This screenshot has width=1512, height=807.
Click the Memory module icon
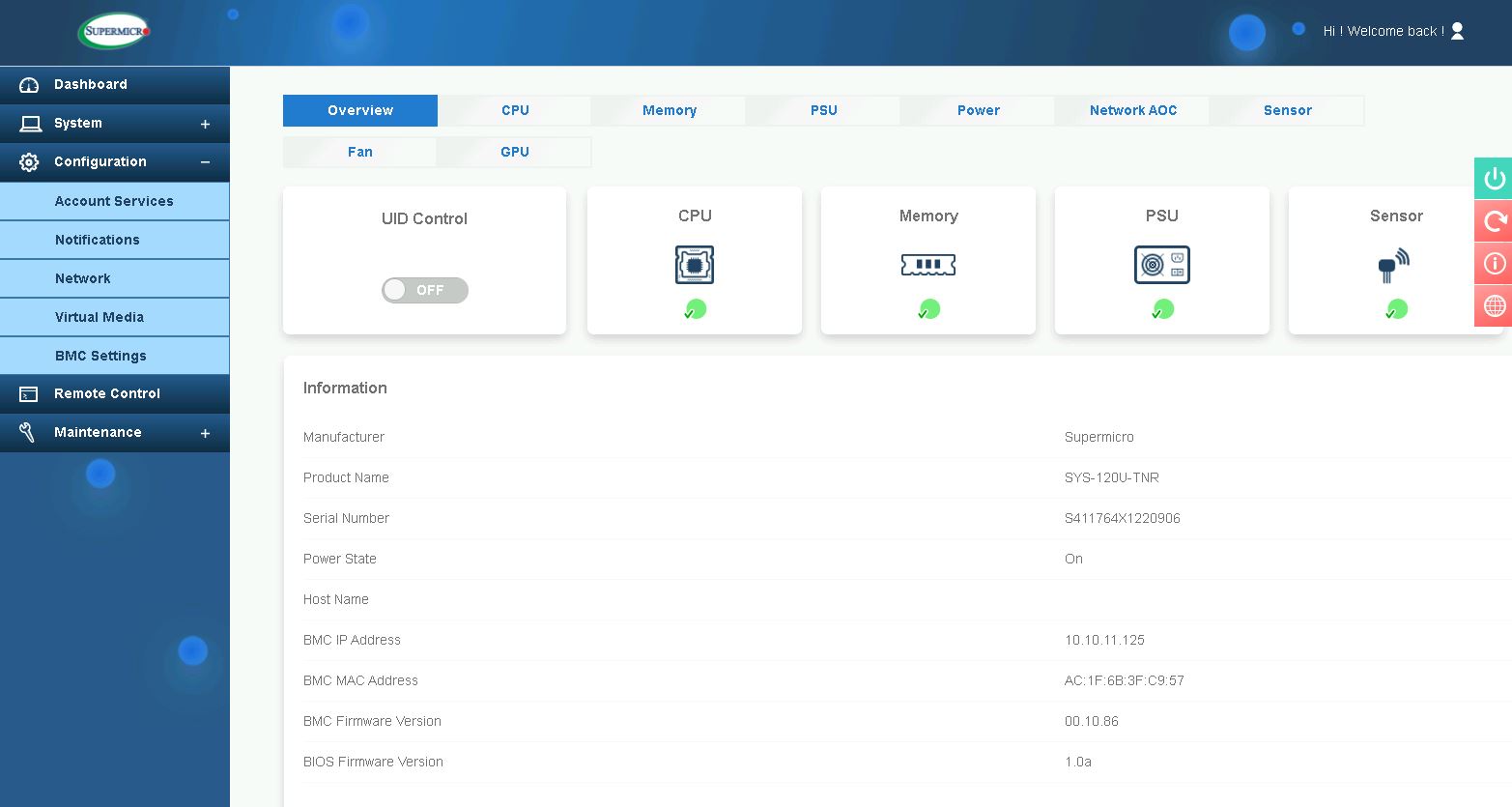click(x=927, y=264)
